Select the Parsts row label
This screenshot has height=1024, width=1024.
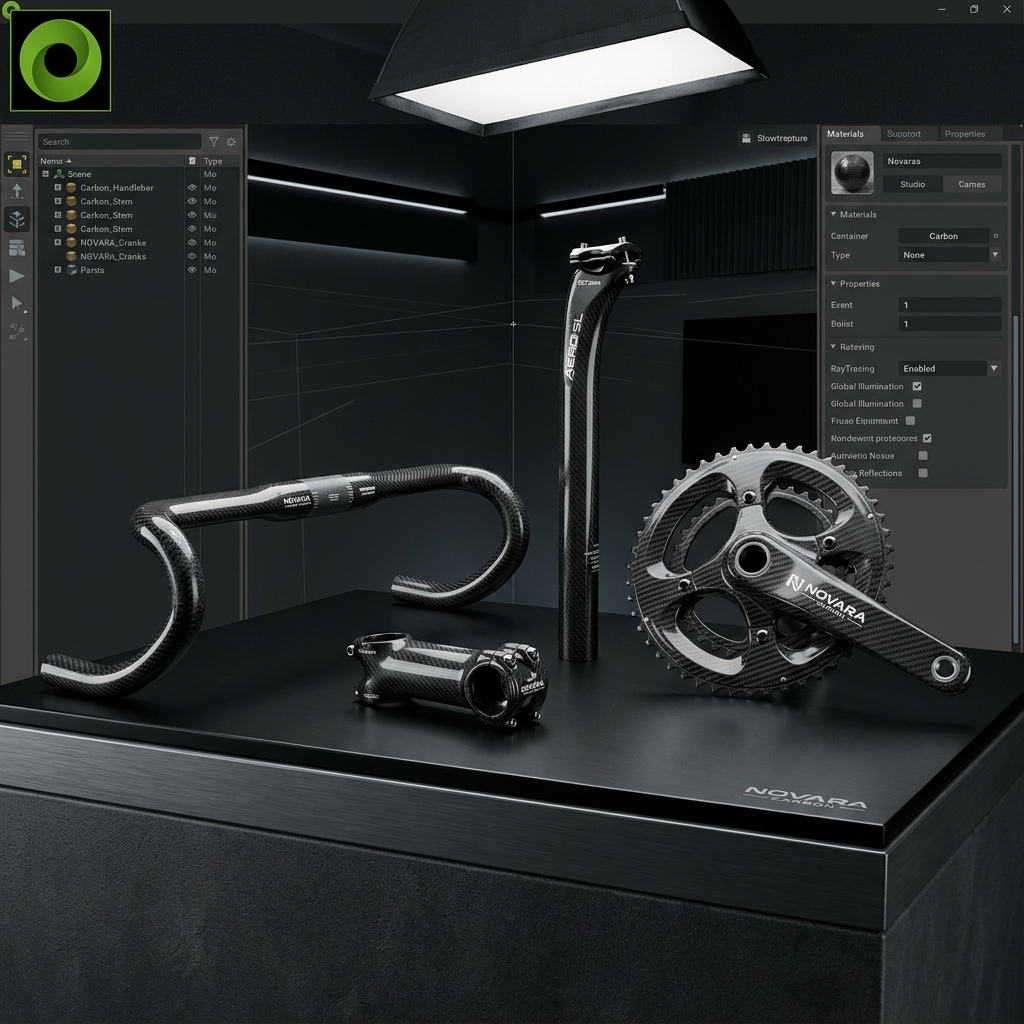click(92, 270)
